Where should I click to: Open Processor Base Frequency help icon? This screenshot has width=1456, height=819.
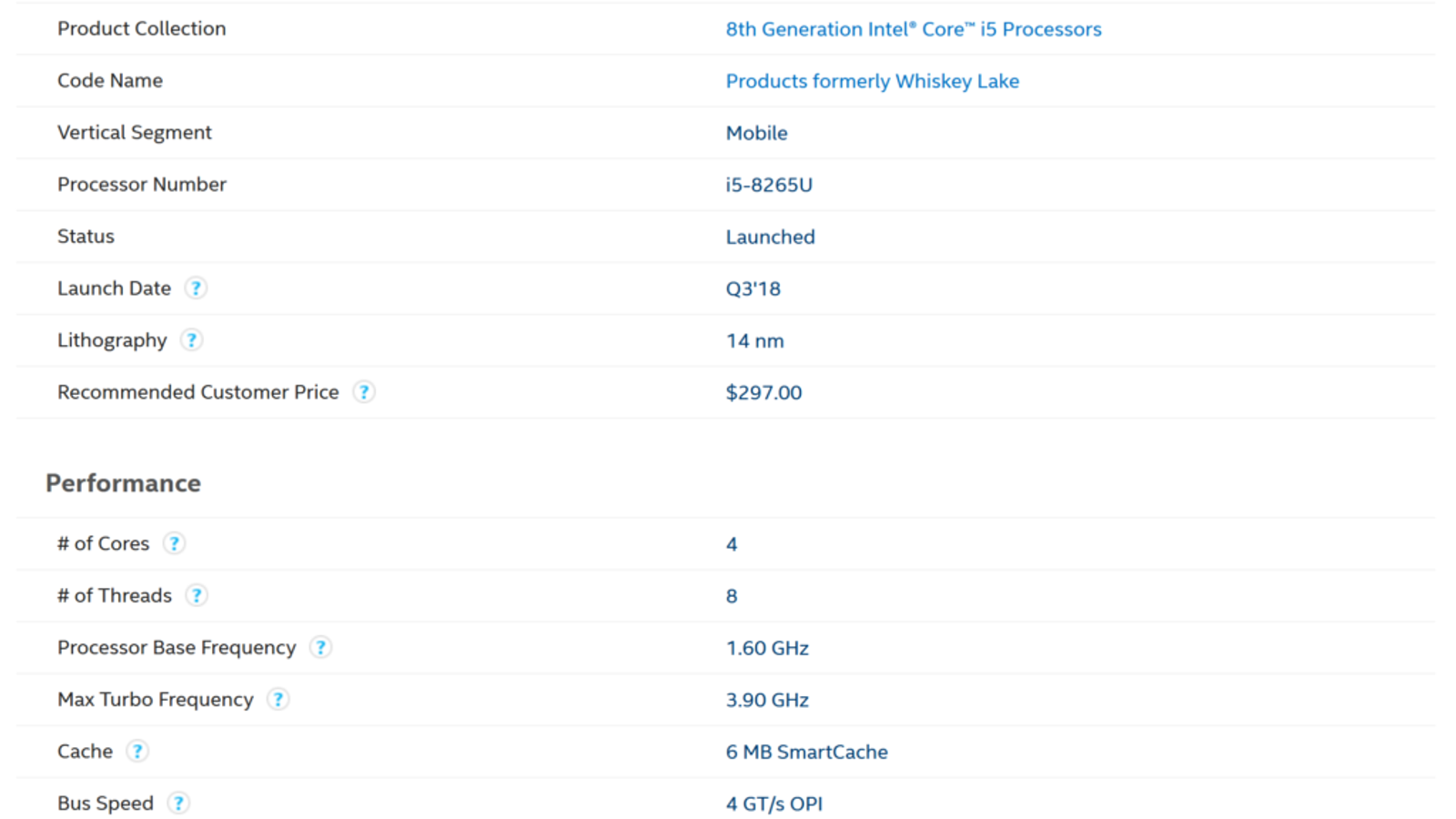(x=320, y=647)
